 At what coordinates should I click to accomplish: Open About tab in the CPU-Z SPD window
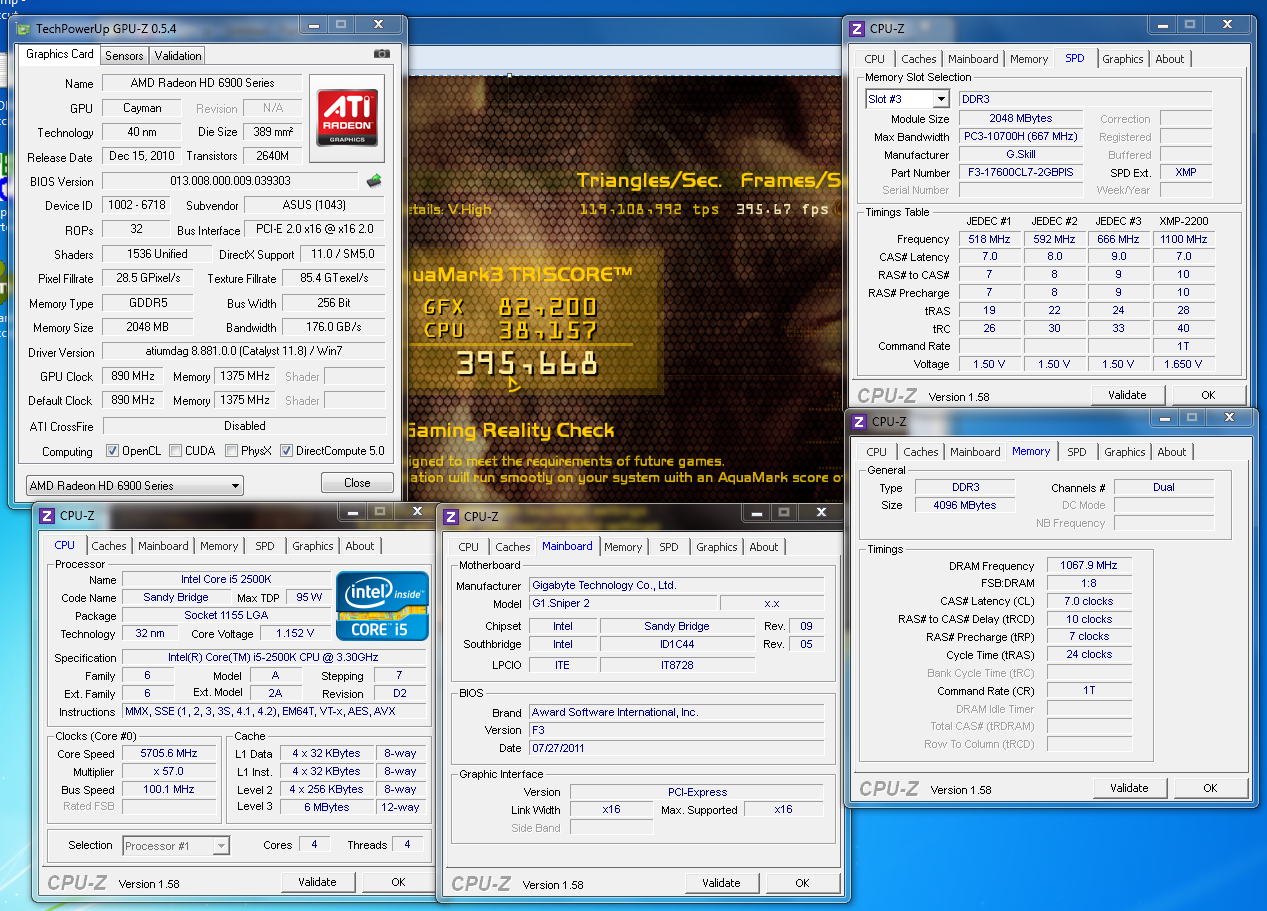point(1169,59)
